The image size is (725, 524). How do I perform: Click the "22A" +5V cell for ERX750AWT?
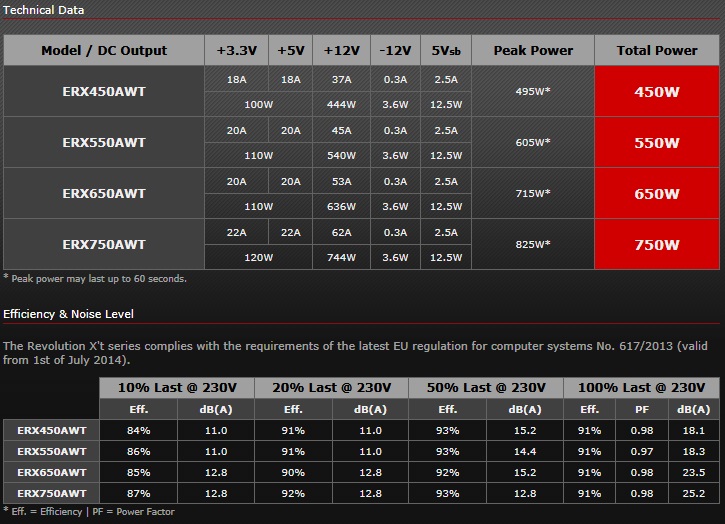click(x=290, y=232)
